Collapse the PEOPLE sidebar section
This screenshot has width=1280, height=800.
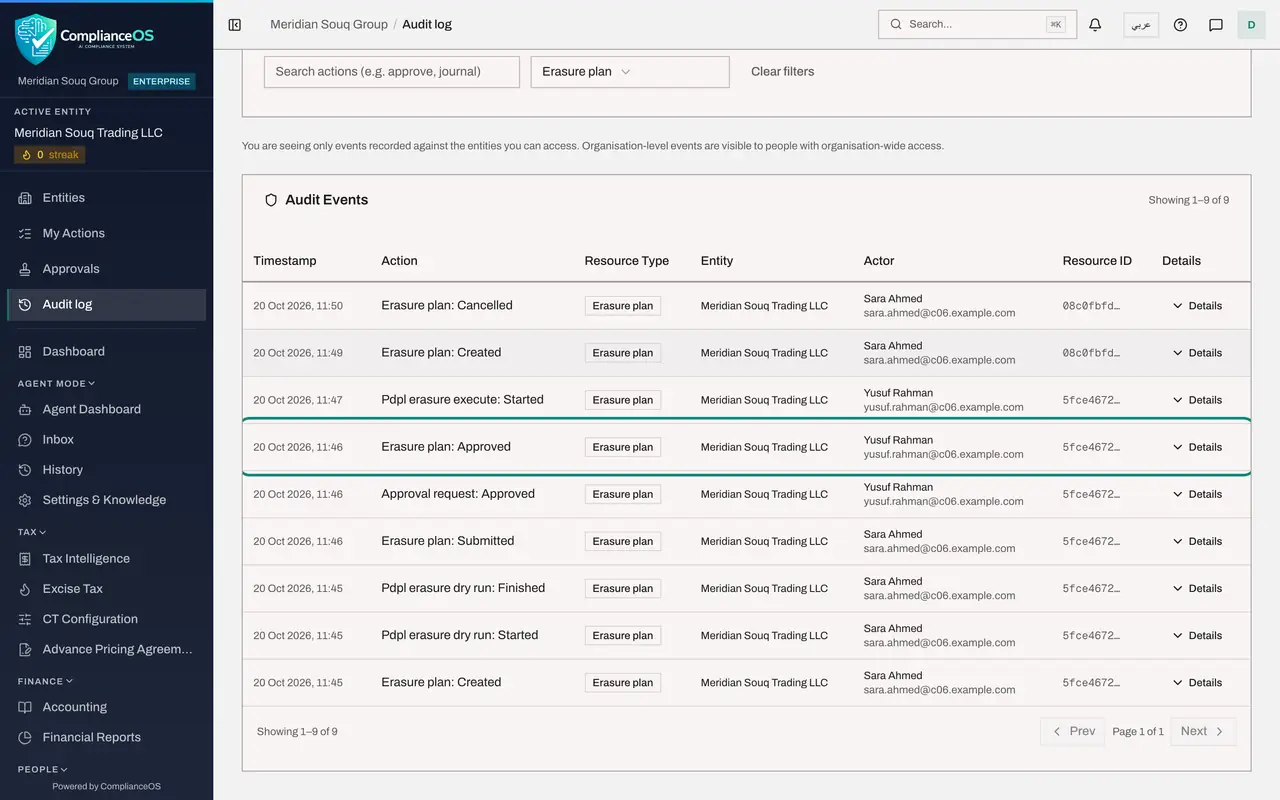(x=43, y=769)
